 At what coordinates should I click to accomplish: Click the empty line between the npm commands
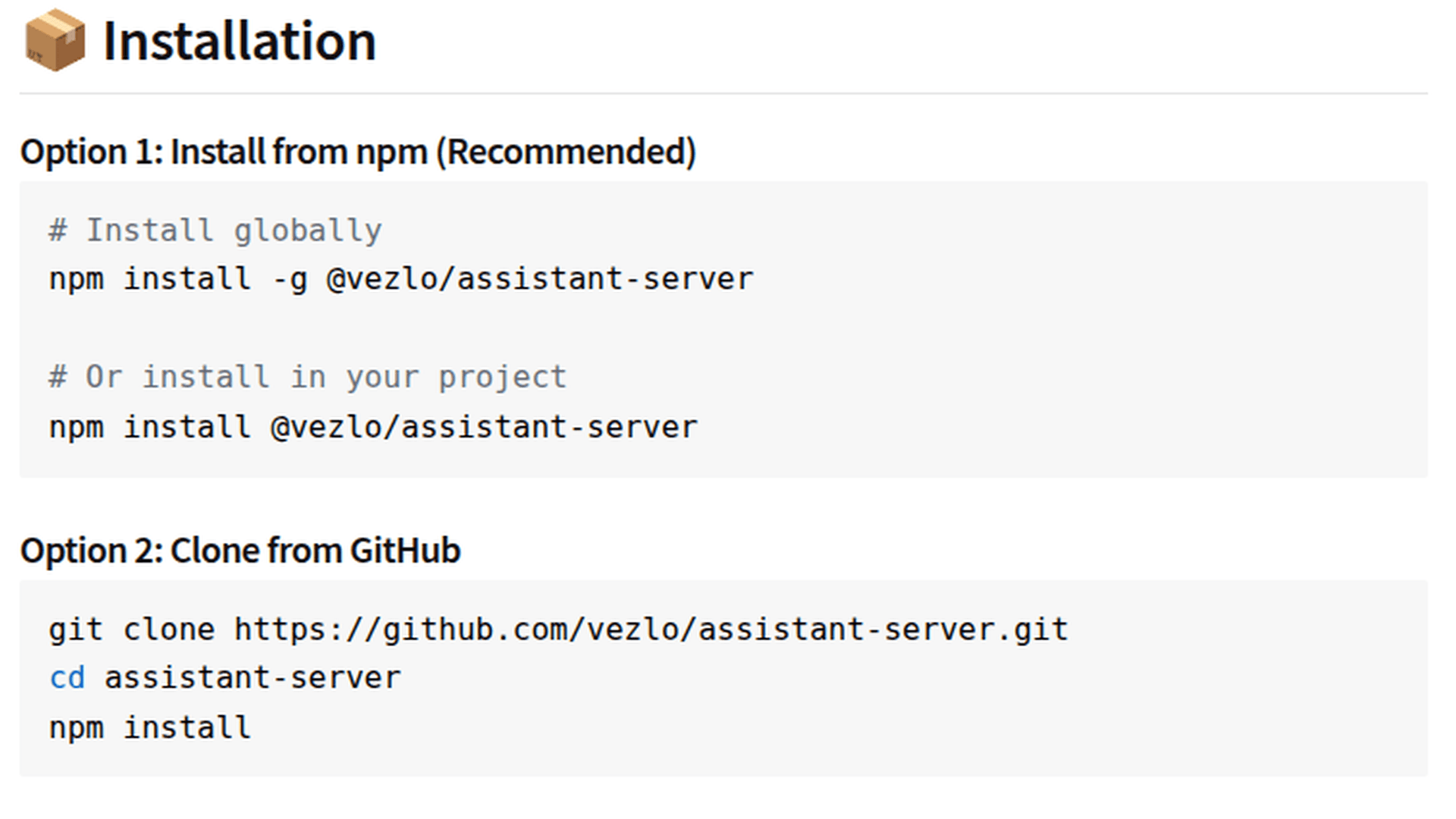pyautogui.click(x=379, y=328)
